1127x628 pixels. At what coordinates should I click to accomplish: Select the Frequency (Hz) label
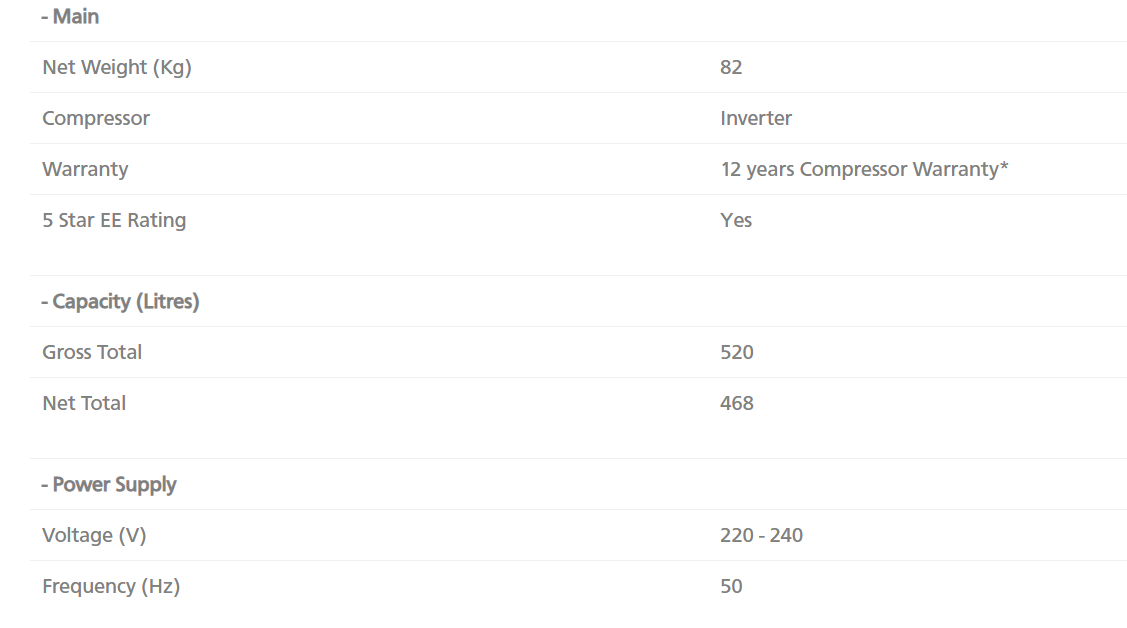(x=111, y=586)
